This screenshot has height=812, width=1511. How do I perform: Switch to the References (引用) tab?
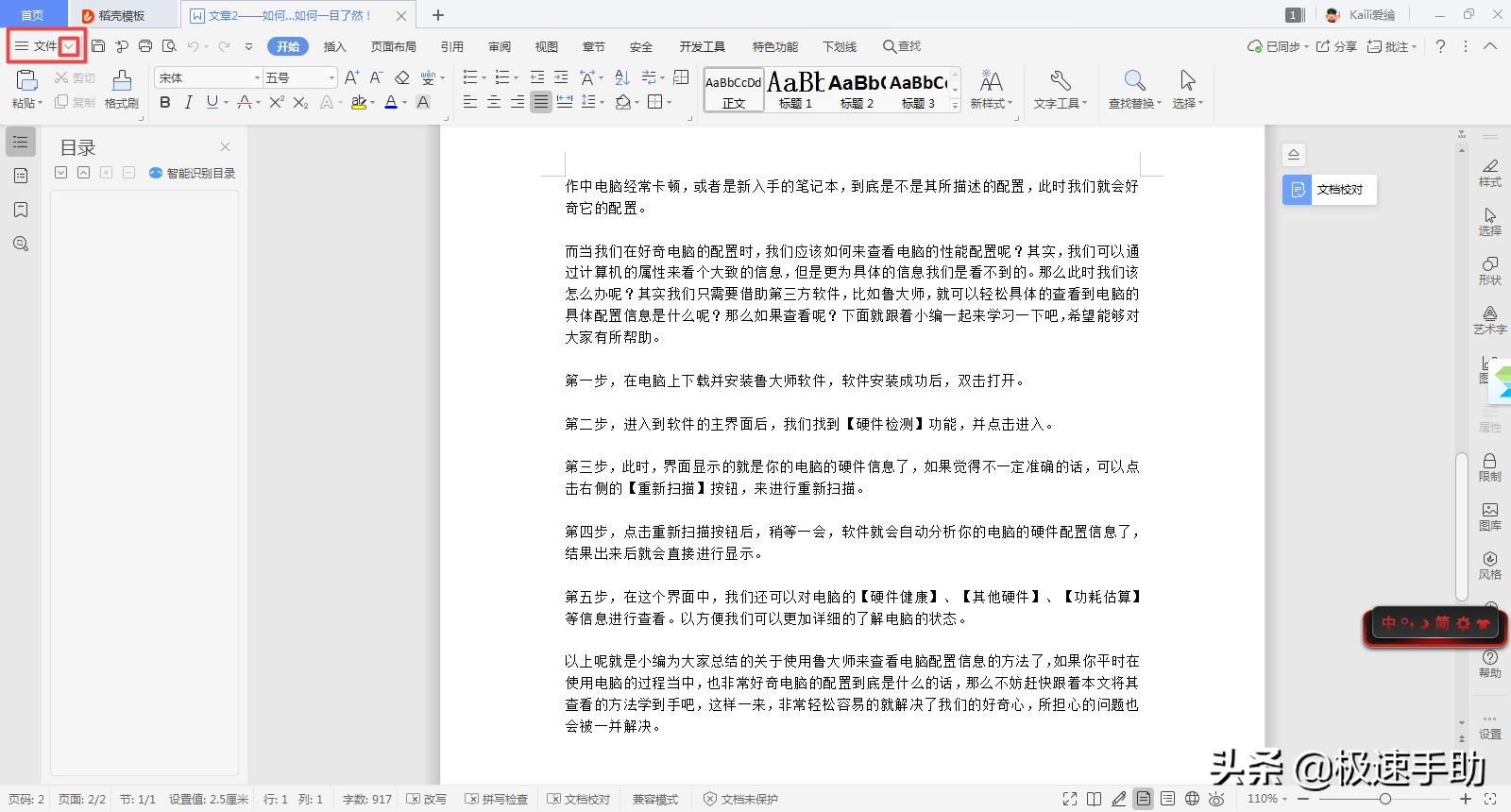coord(451,46)
